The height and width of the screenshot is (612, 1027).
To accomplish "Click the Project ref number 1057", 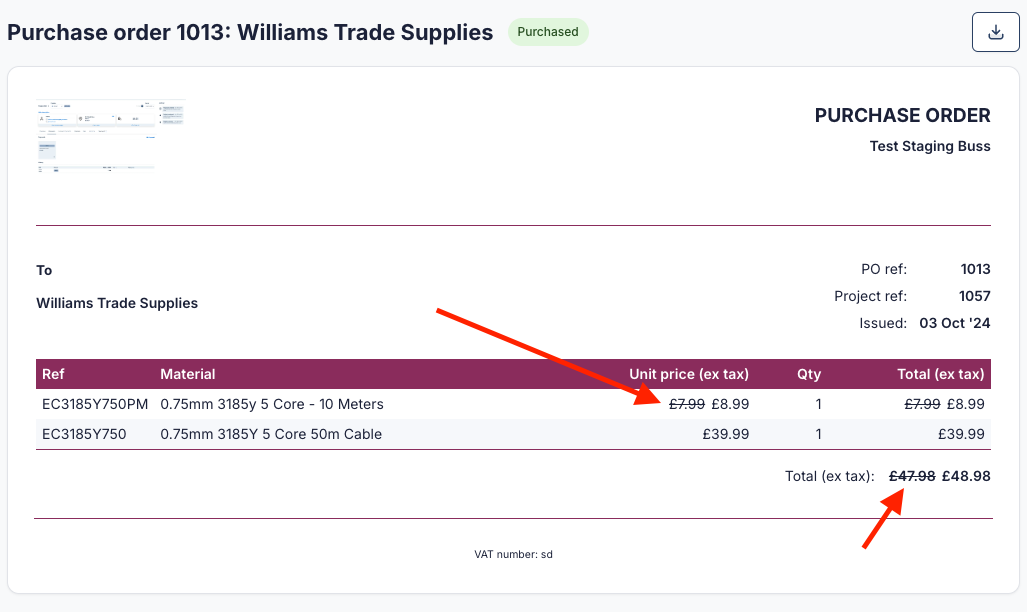I will 975,296.
